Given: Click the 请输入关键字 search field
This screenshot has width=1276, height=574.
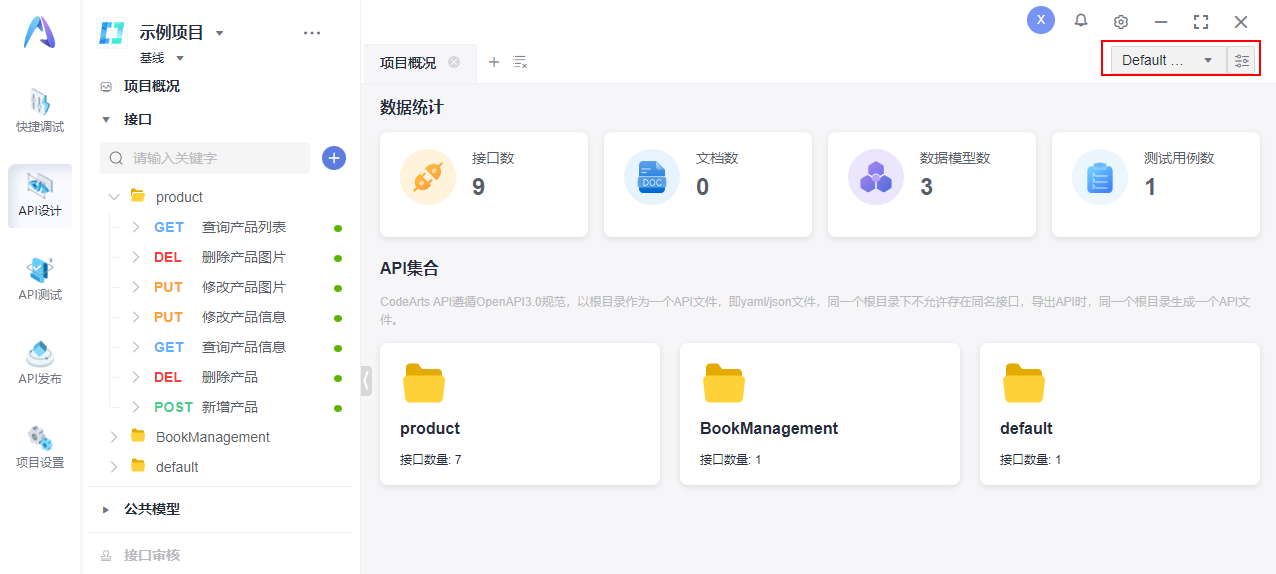Looking at the screenshot, I should [x=205, y=158].
